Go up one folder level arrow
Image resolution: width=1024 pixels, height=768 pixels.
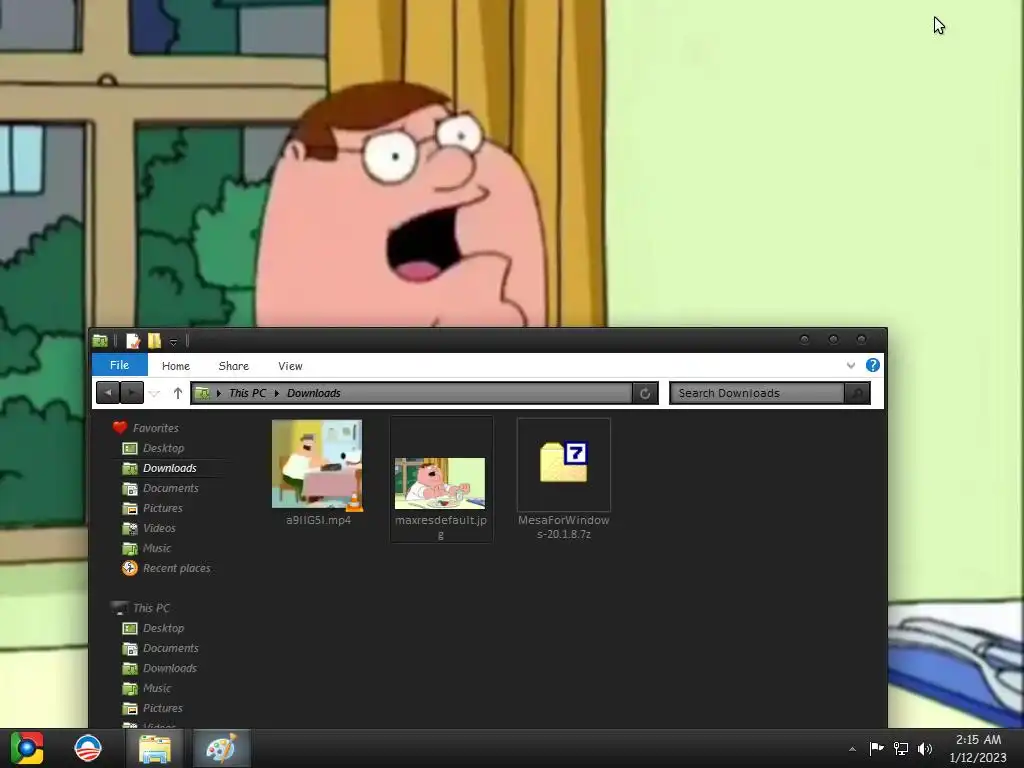point(178,392)
